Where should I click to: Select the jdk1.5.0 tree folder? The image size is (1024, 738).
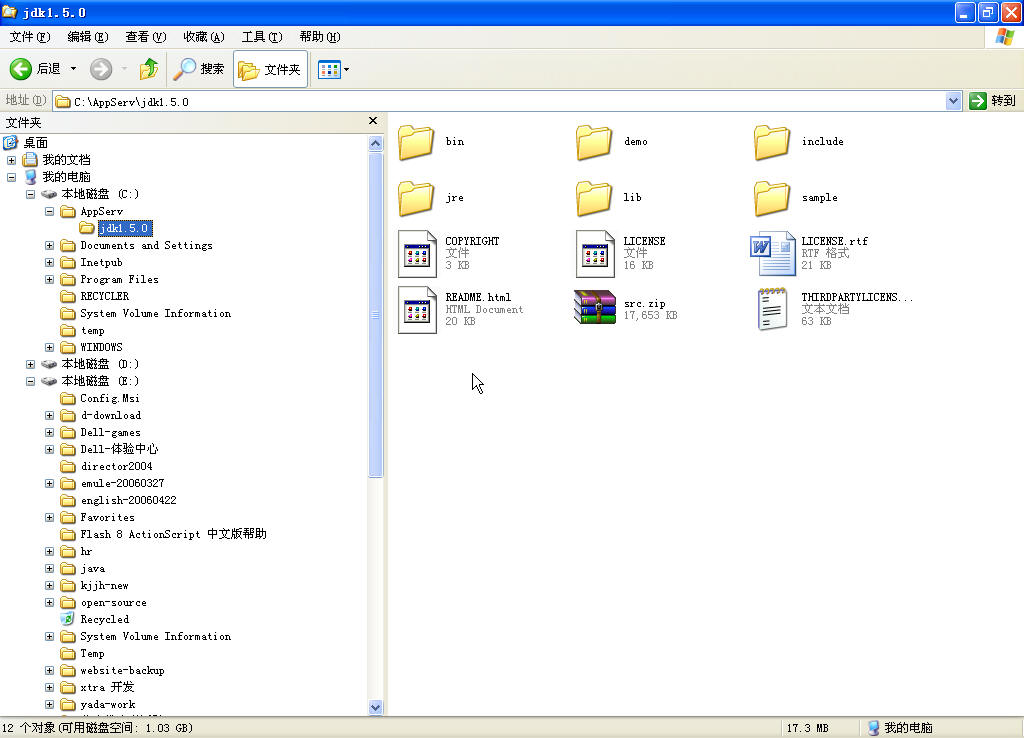125,229
